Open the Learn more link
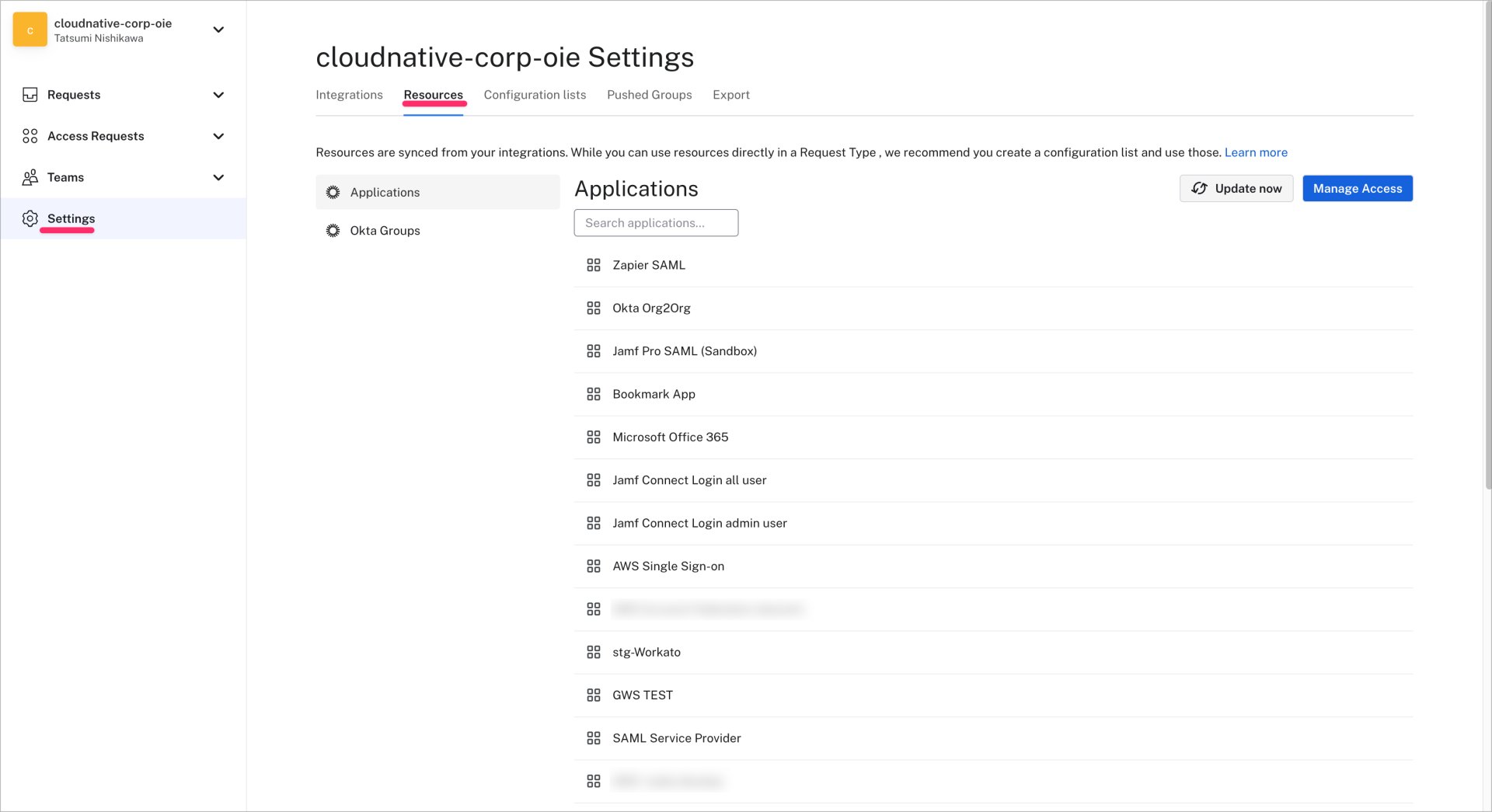 coord(1256,152)
